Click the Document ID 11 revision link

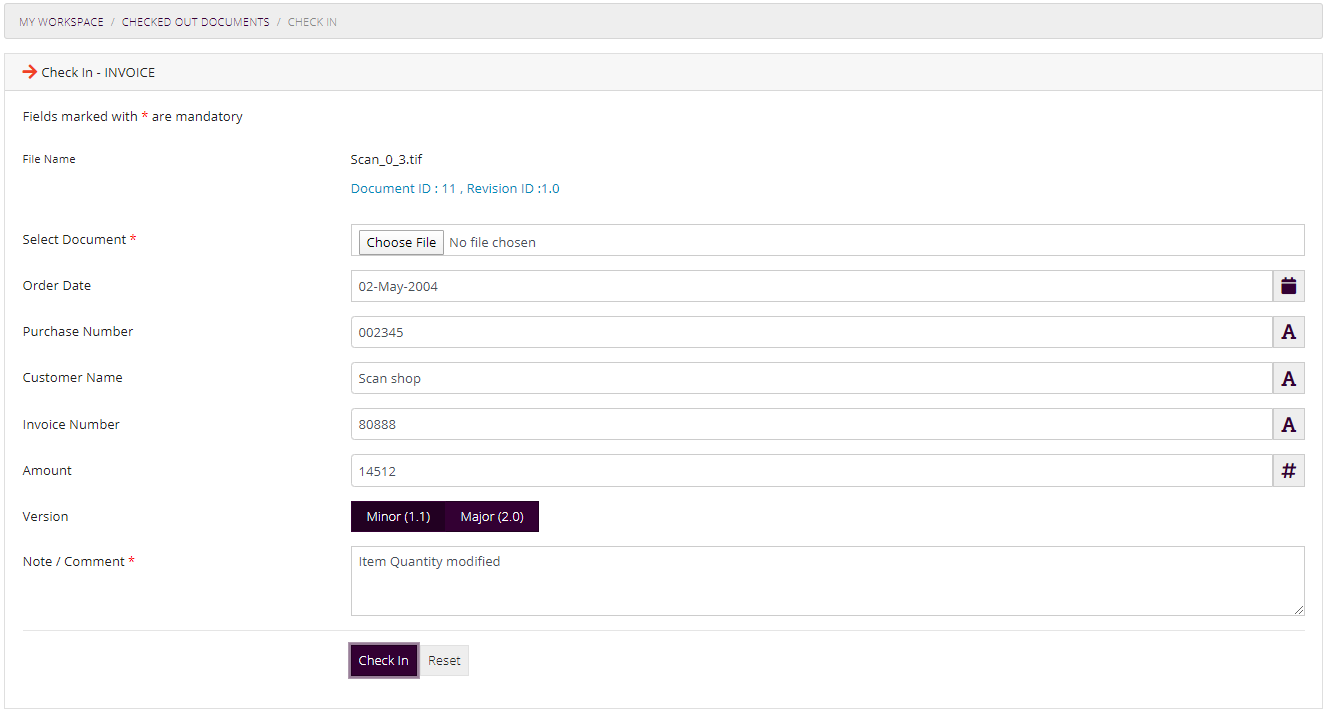point(455,189)
